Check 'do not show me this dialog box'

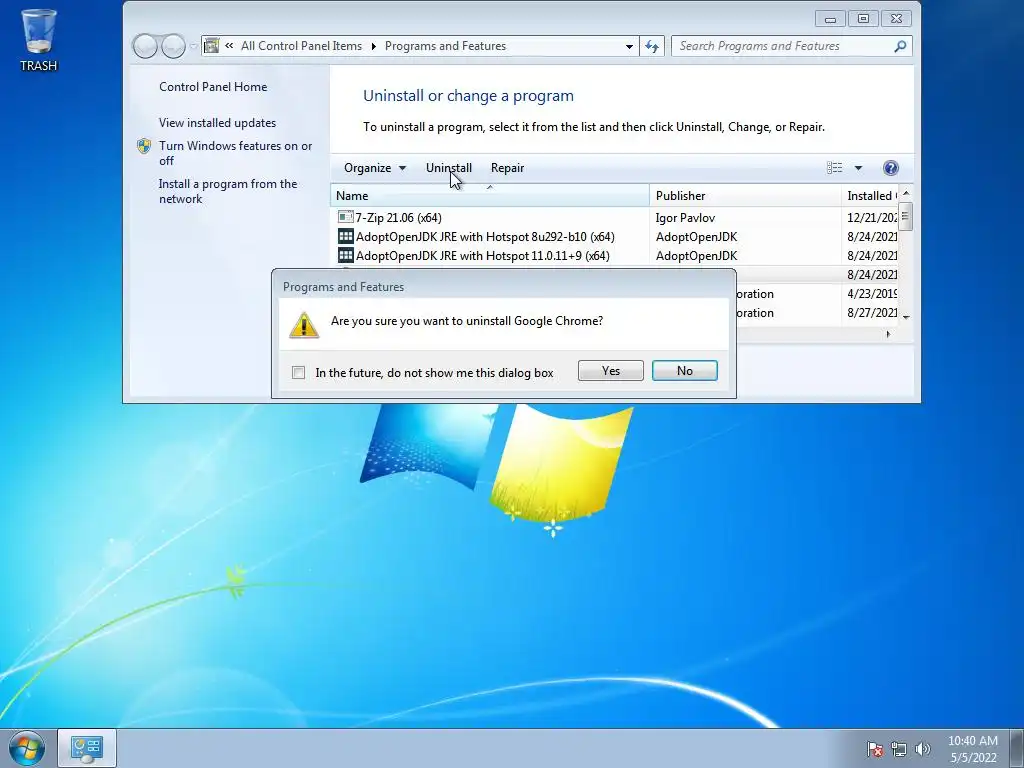[x=298, y=372]
